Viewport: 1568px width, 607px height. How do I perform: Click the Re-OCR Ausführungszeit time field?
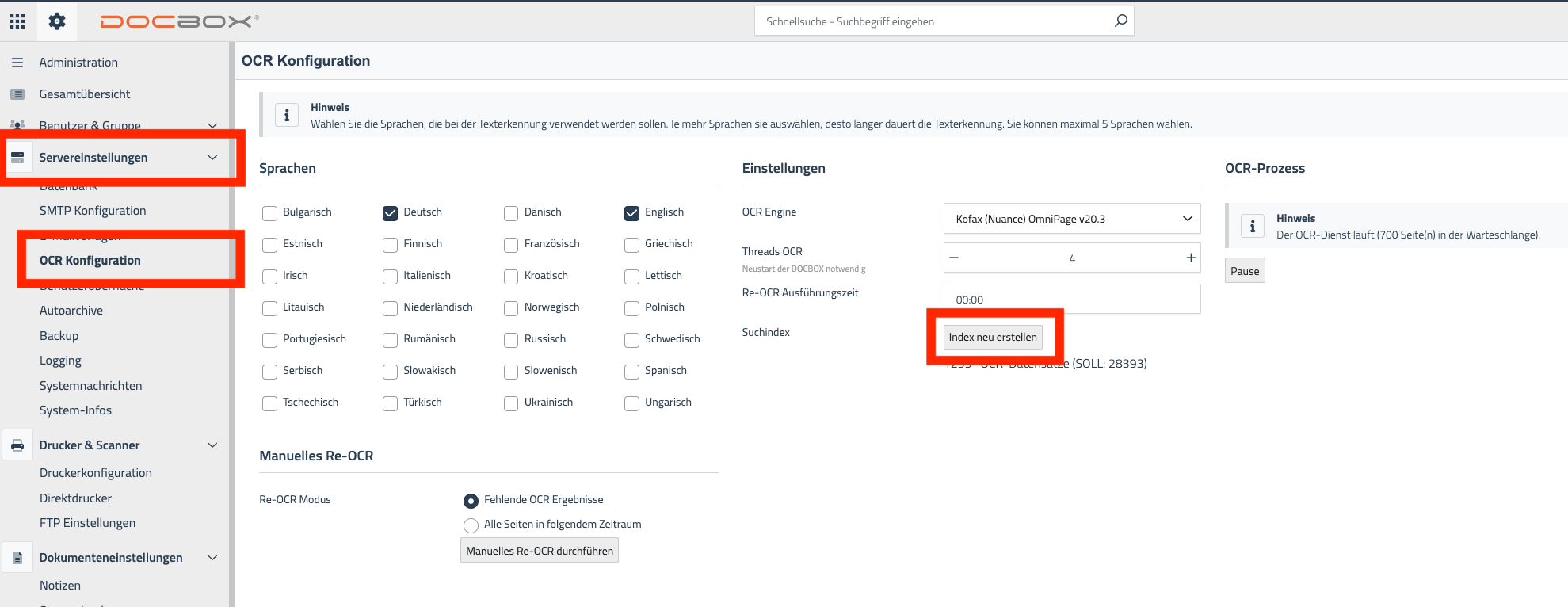point(1072,300)
